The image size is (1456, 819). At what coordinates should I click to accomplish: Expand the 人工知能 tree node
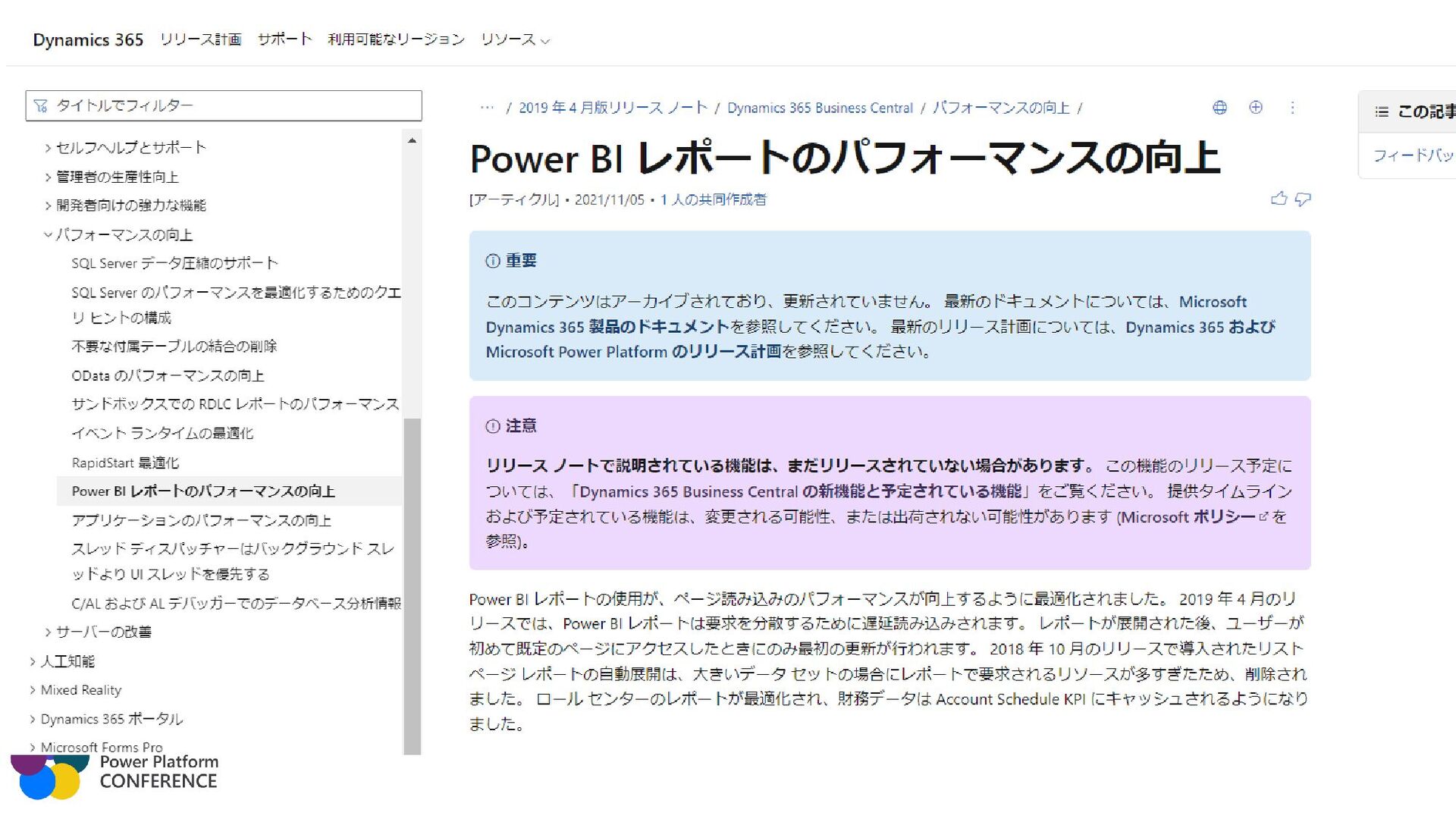[33, 661]
